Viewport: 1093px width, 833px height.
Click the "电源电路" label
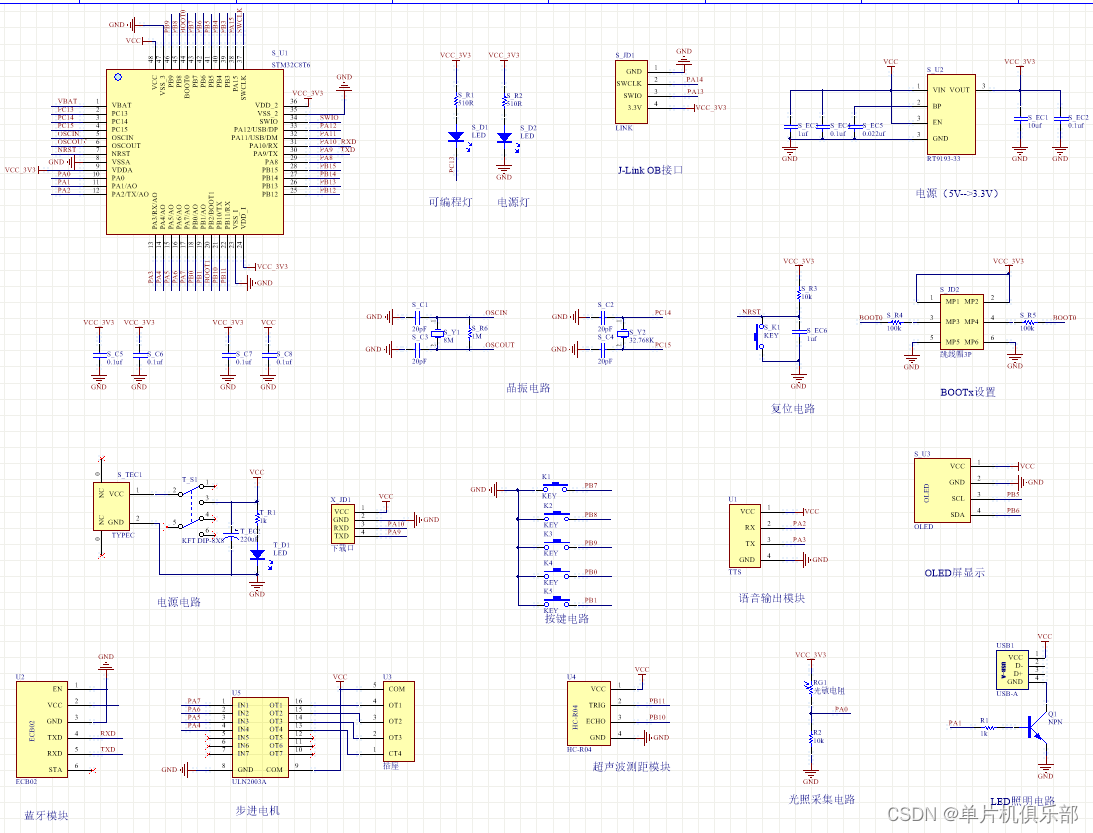tap(179, 602)
